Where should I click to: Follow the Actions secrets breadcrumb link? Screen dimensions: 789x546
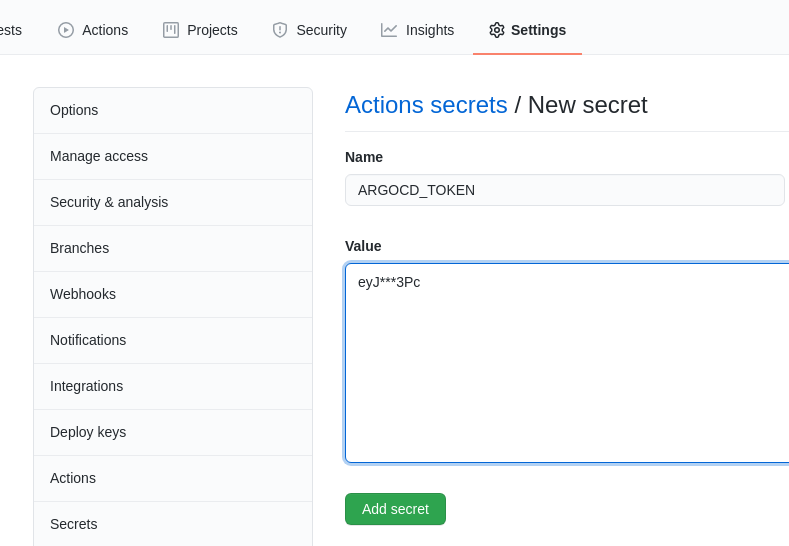click(x=426, y=105)
